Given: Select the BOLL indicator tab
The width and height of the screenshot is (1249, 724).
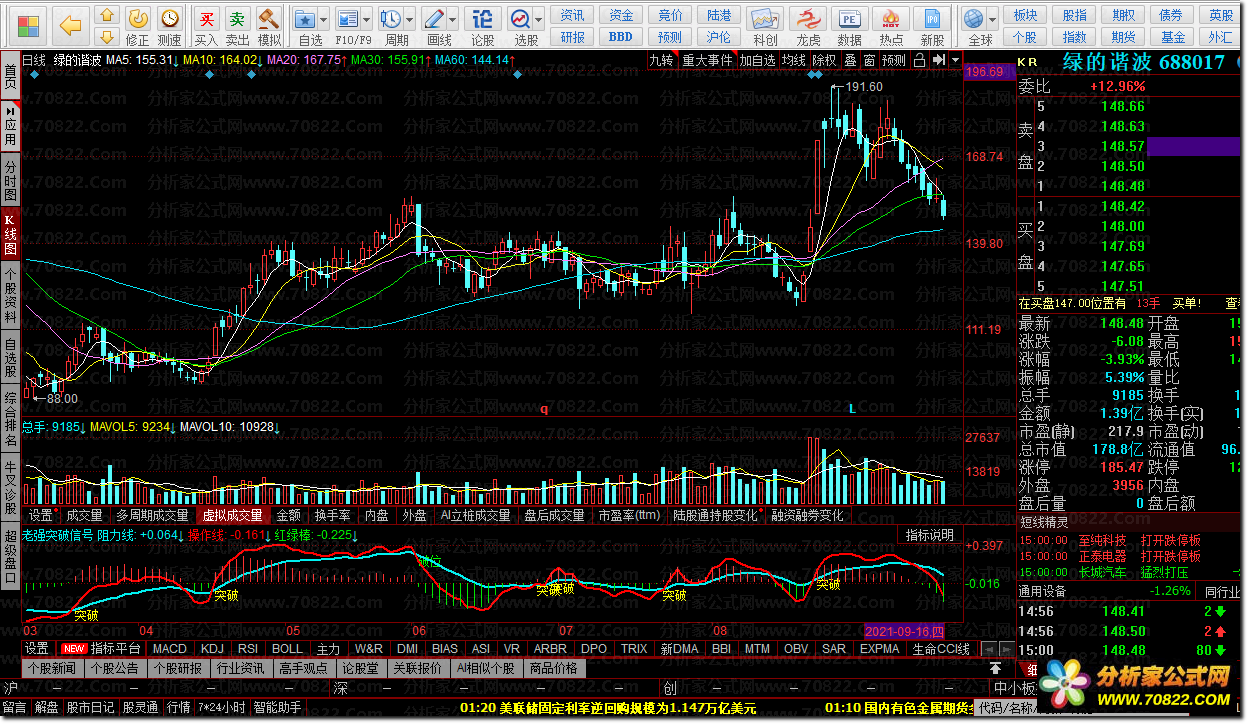Looking at the screenshot, I should pyautogui.click(x=287, y=649).
